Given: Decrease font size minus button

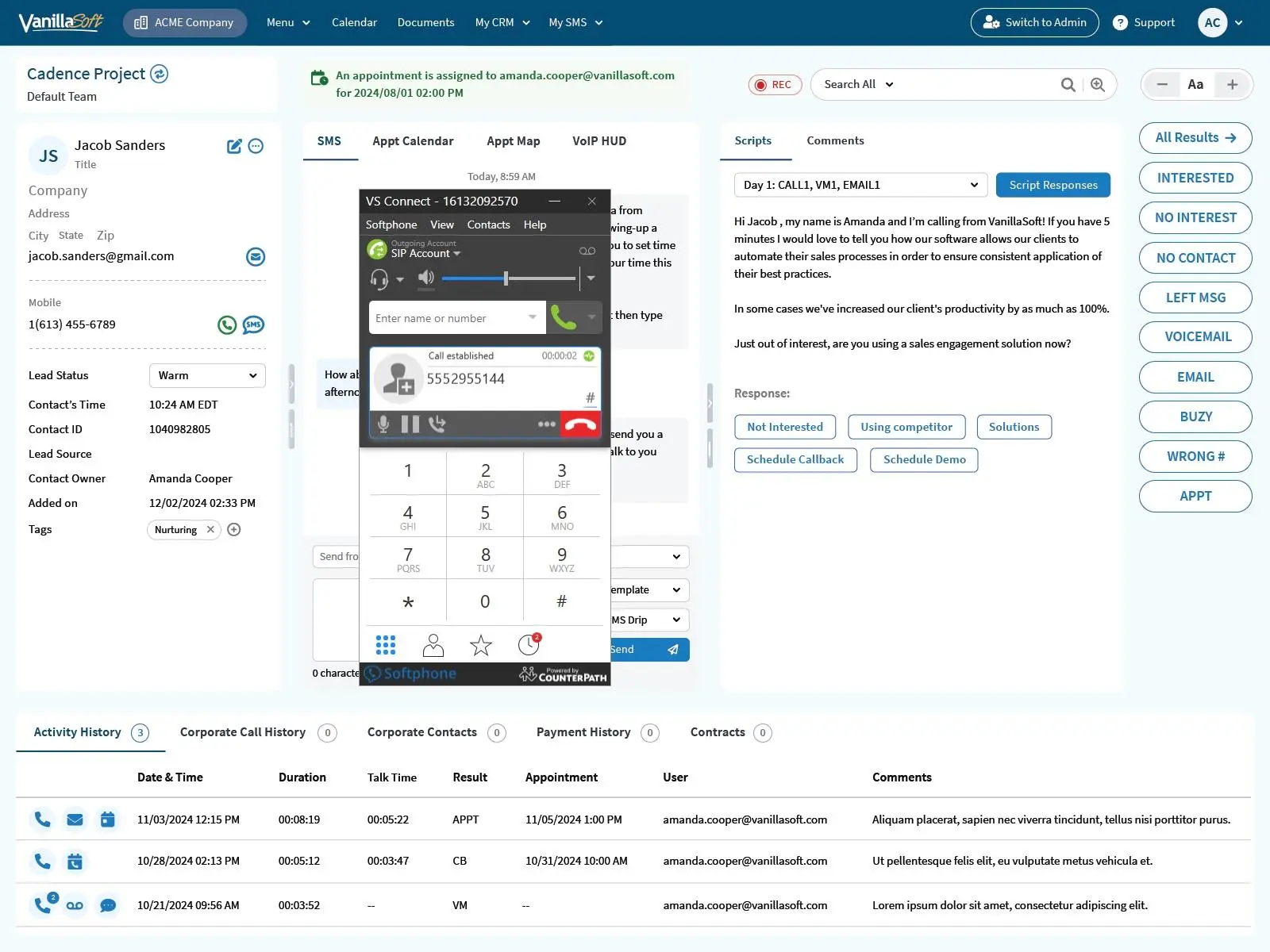Looking at the screenshot, I should (x=1162, y=85).
